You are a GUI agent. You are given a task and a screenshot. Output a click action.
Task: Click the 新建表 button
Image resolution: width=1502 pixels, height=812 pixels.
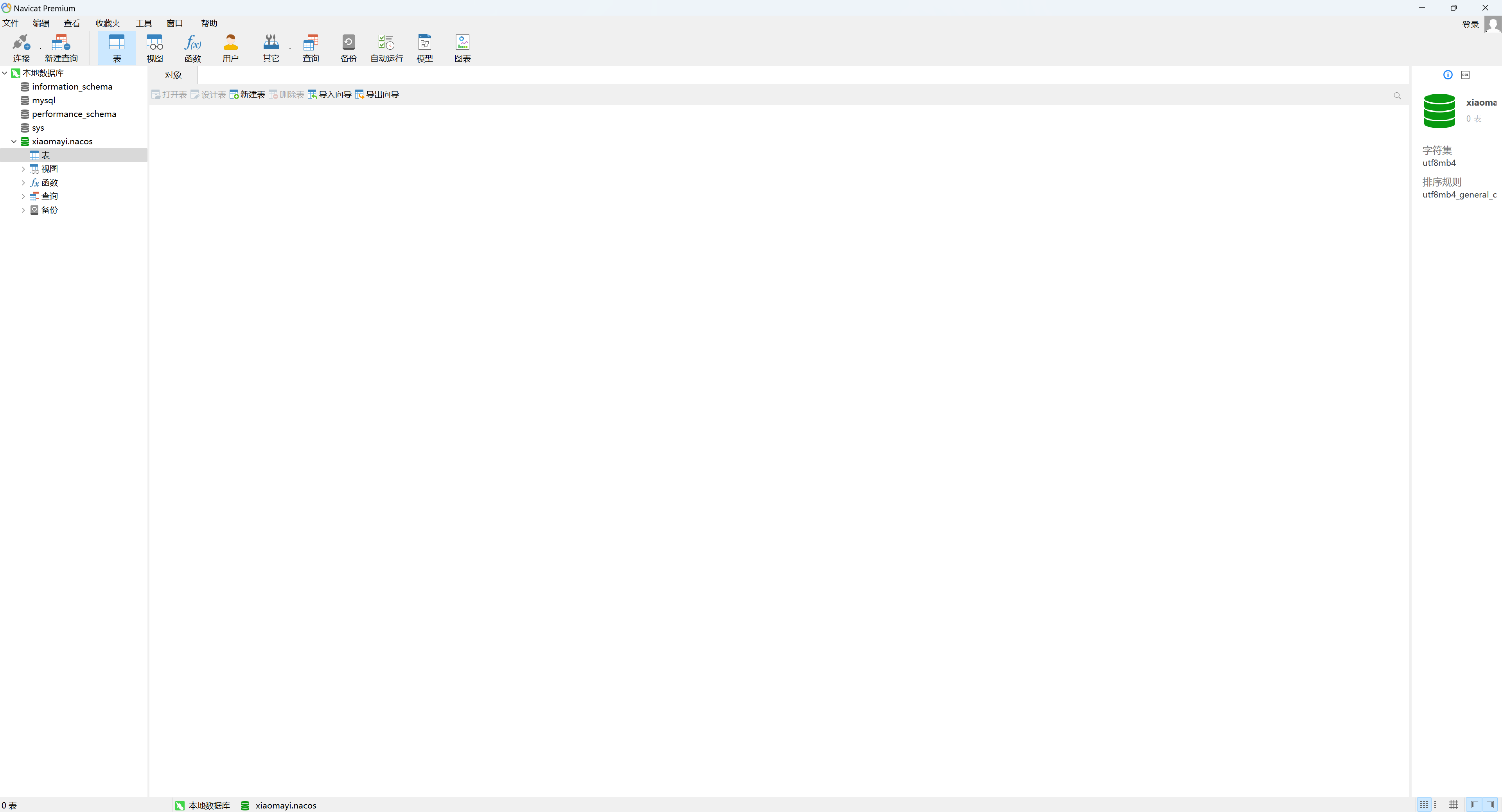[x=247, y=94]
